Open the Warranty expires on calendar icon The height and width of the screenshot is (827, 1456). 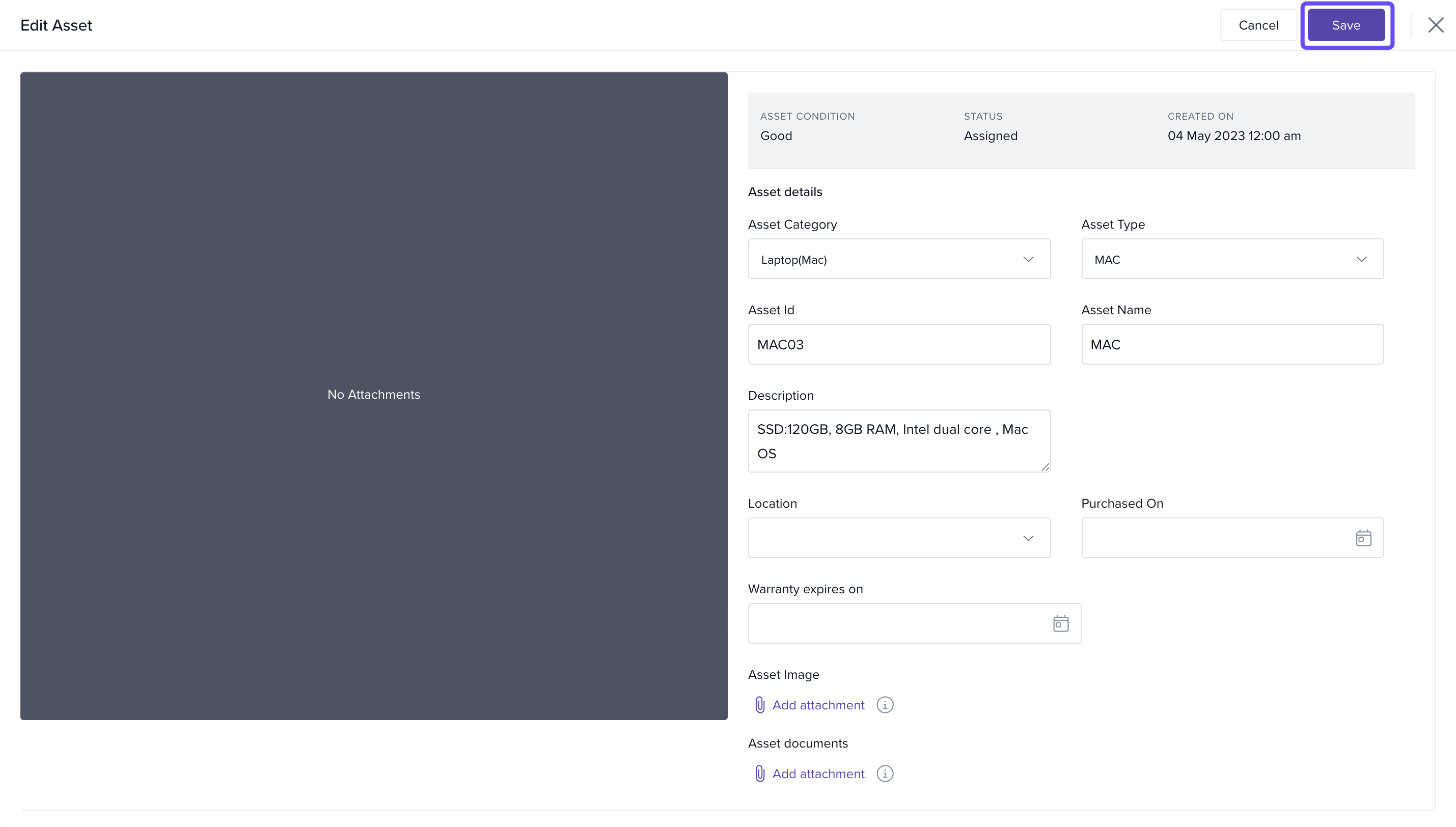click(x=1060, y=623)
